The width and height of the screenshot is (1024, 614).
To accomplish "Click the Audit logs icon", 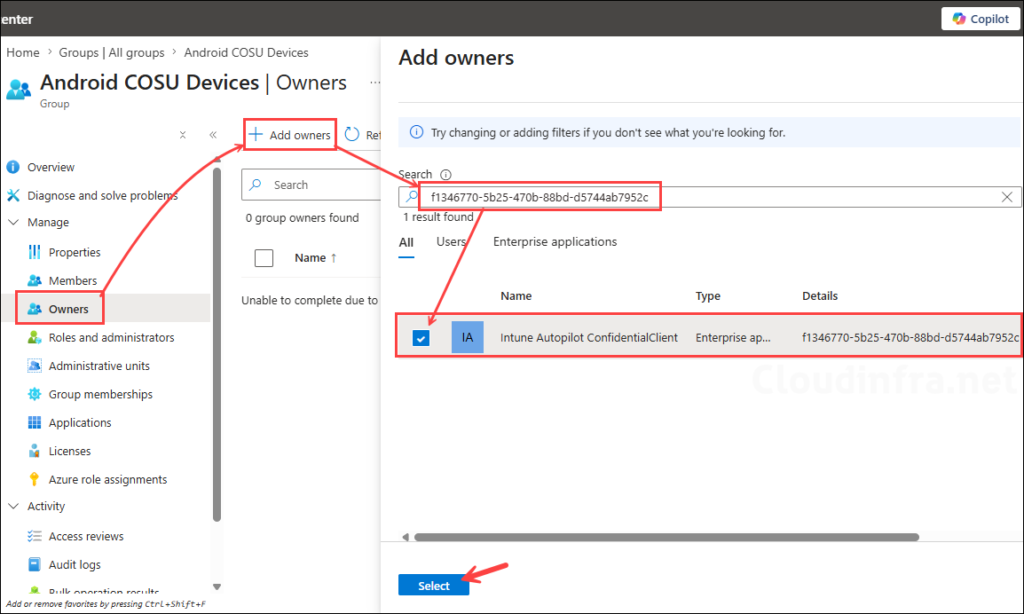I will point(35,564).
